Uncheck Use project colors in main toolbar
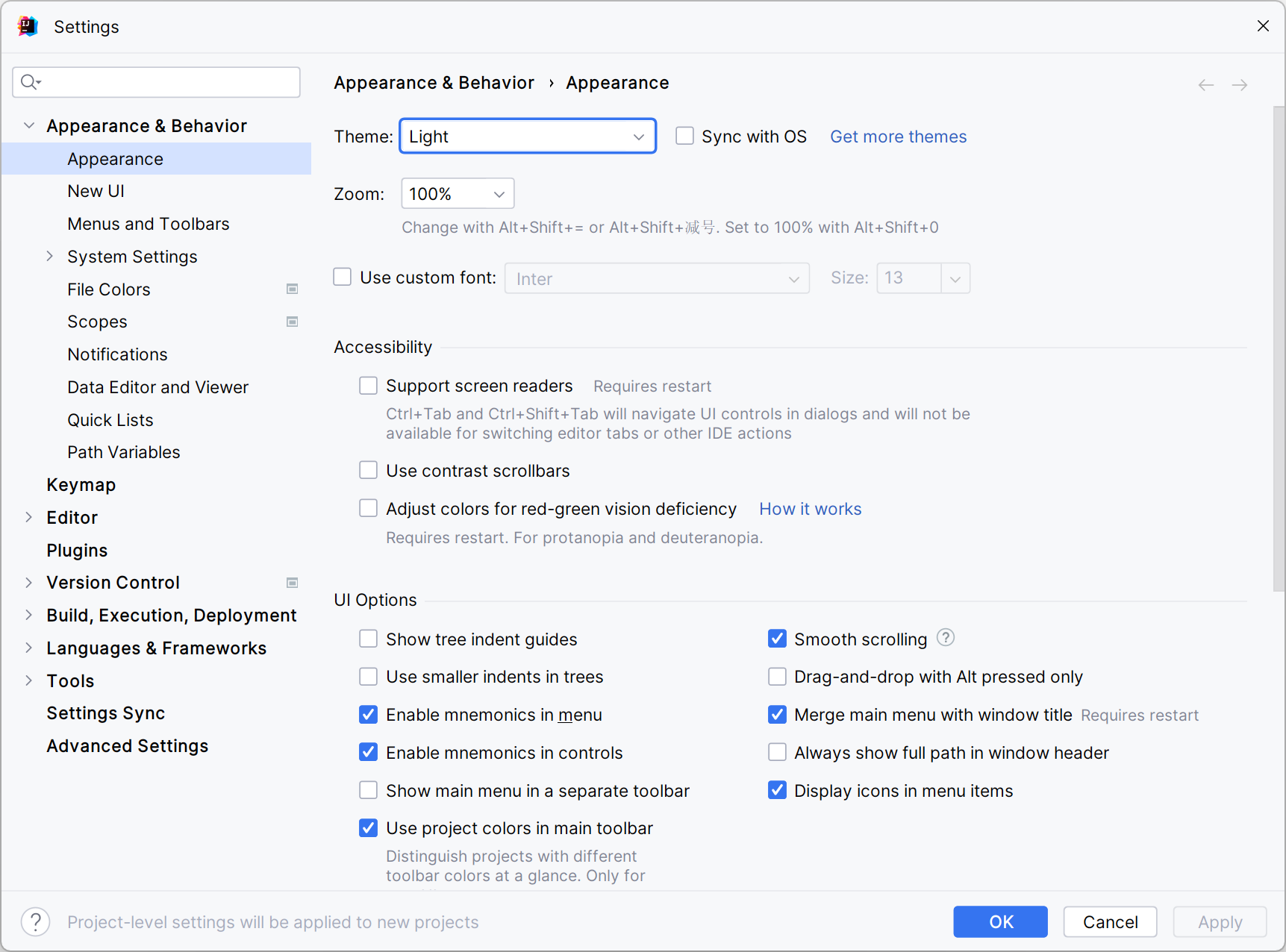Image resolution: width=1286 pixels, height=952 pixels. pos(368,827)
